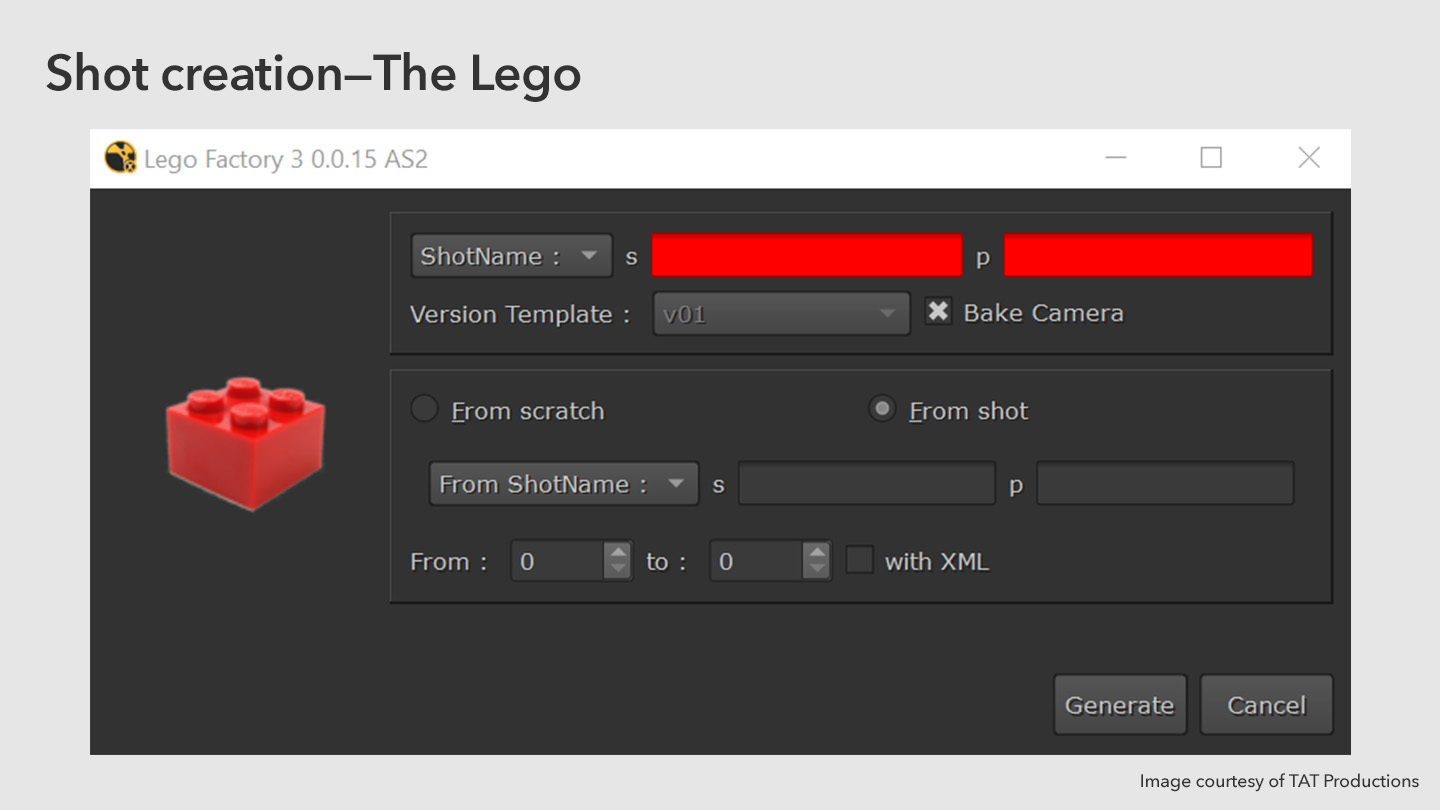Click the Cancel button

pos(1266,705)
